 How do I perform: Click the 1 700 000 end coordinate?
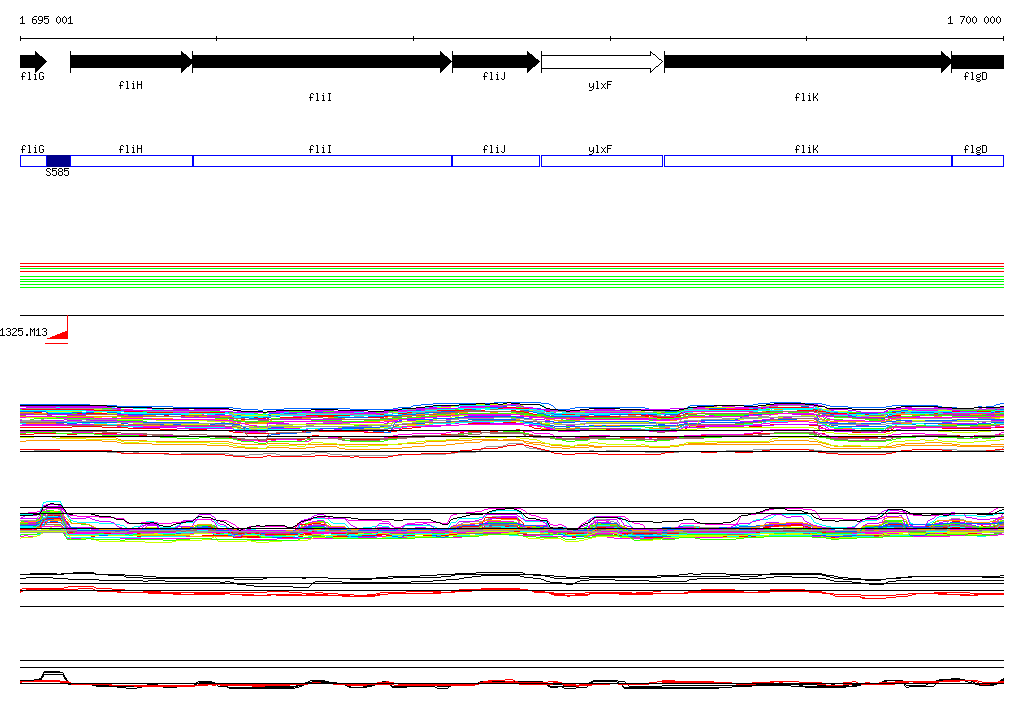coord(974,20)
